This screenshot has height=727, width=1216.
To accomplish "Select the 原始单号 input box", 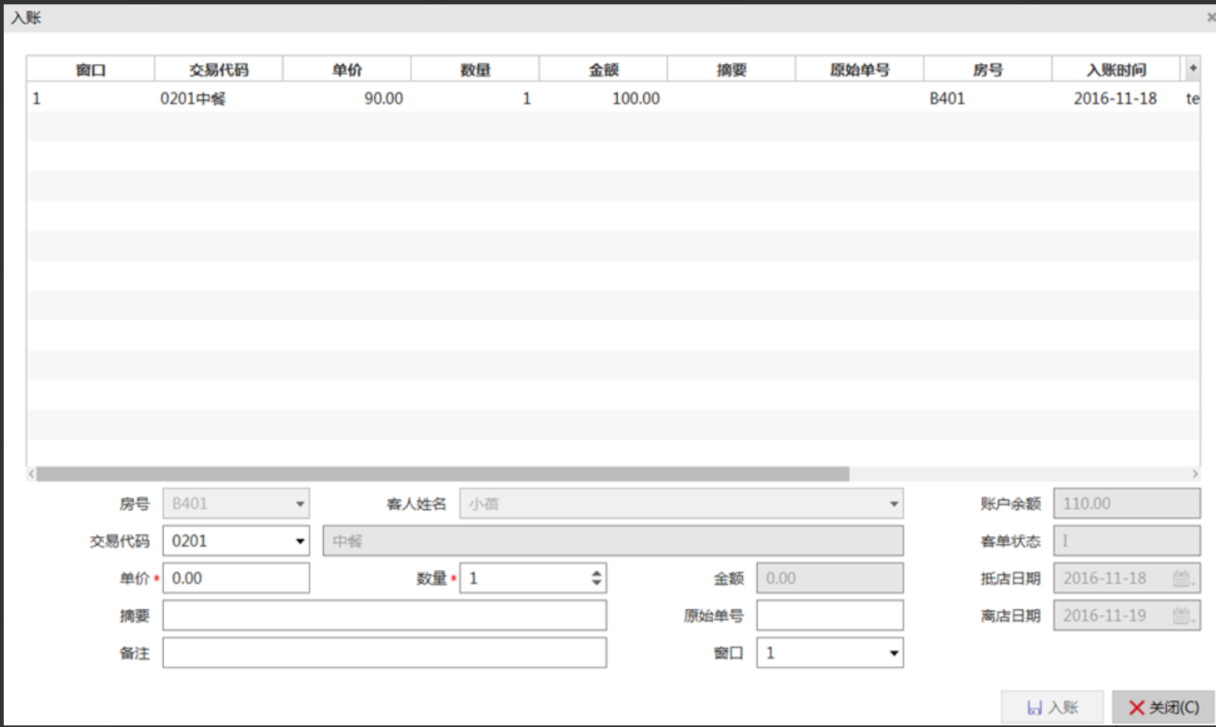I will click(x=829, y=616).
